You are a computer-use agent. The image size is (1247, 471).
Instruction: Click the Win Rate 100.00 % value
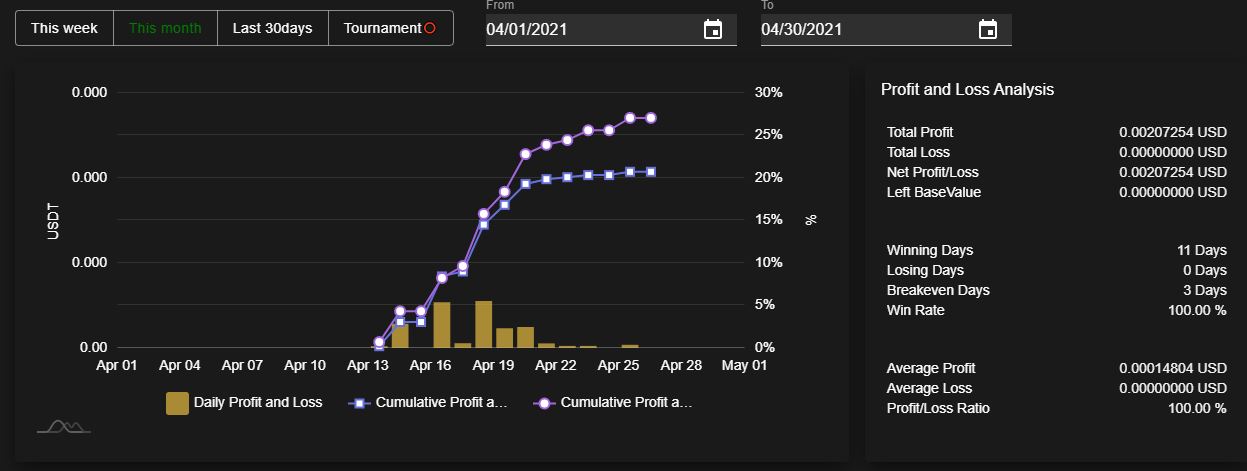[1197, 310]
